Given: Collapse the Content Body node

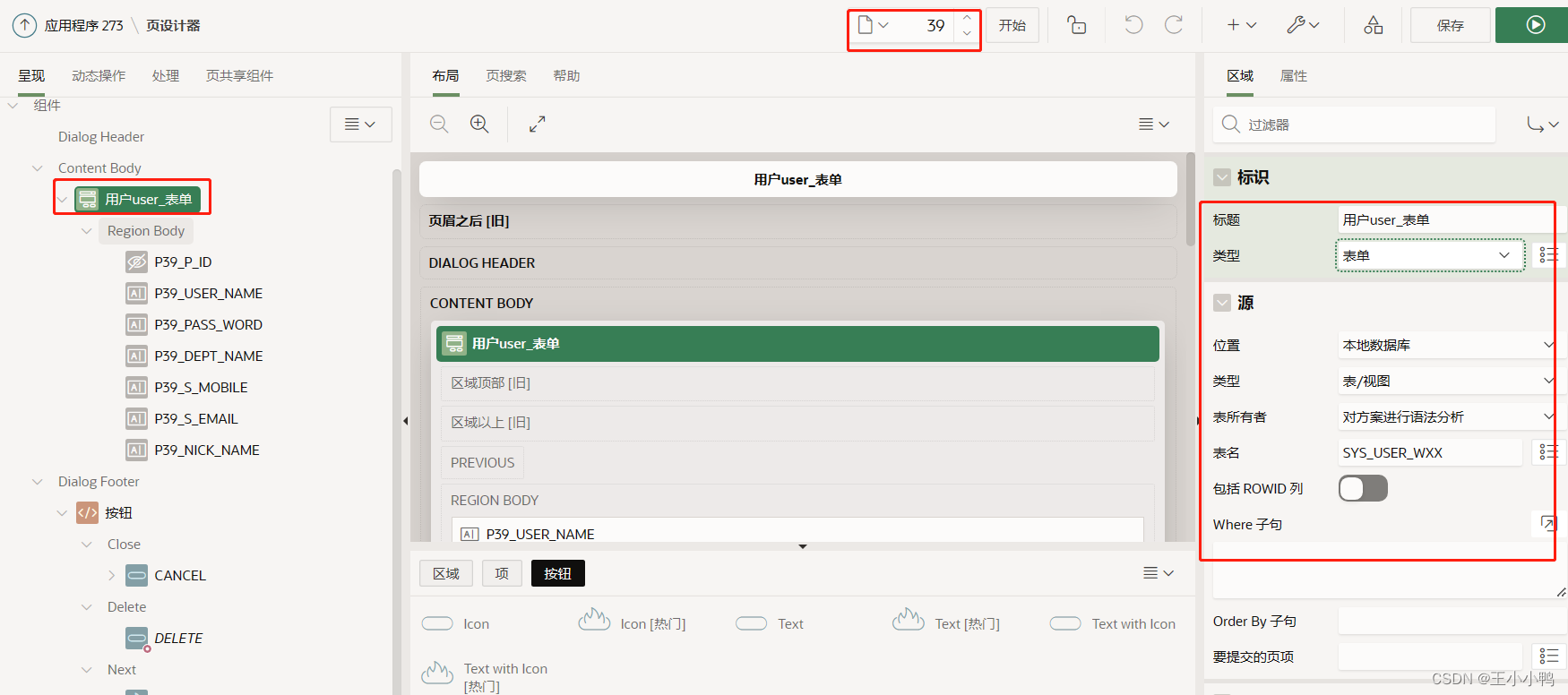Looking at the screenshot, I should pos(38,168).
